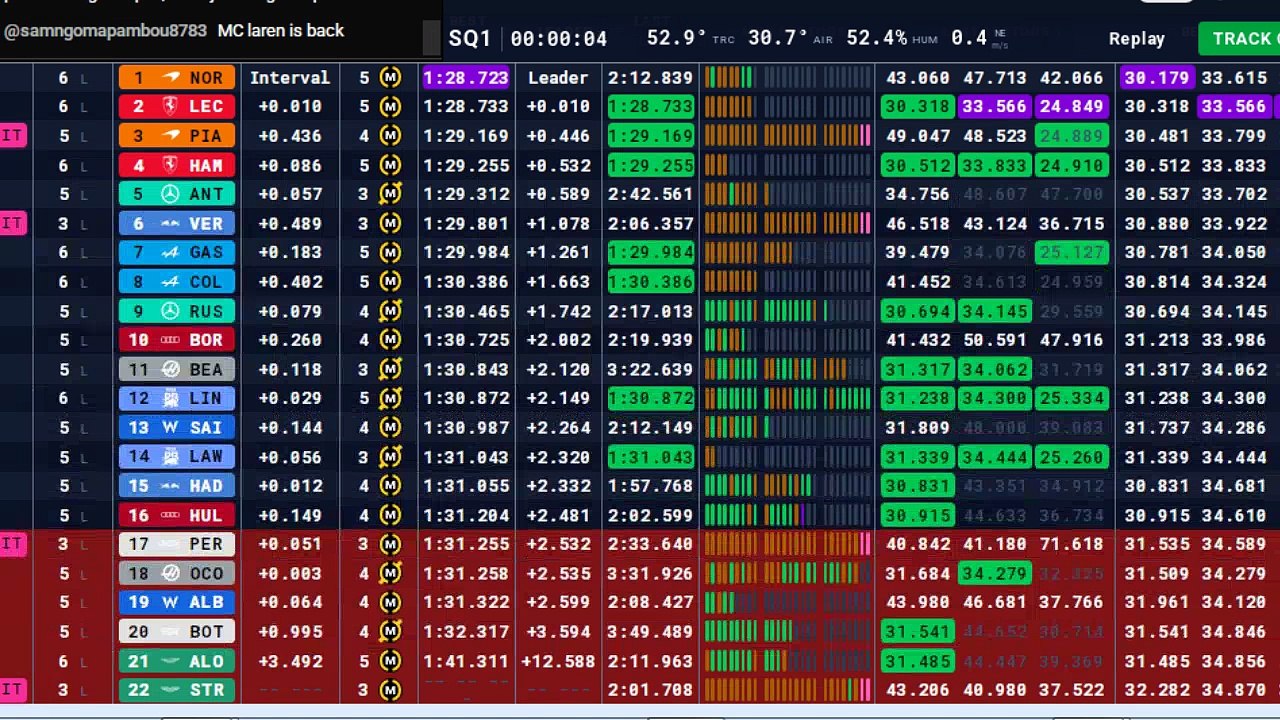Click the Haas logo on BEA badge
1280x720 pixels.
[171, 369]
